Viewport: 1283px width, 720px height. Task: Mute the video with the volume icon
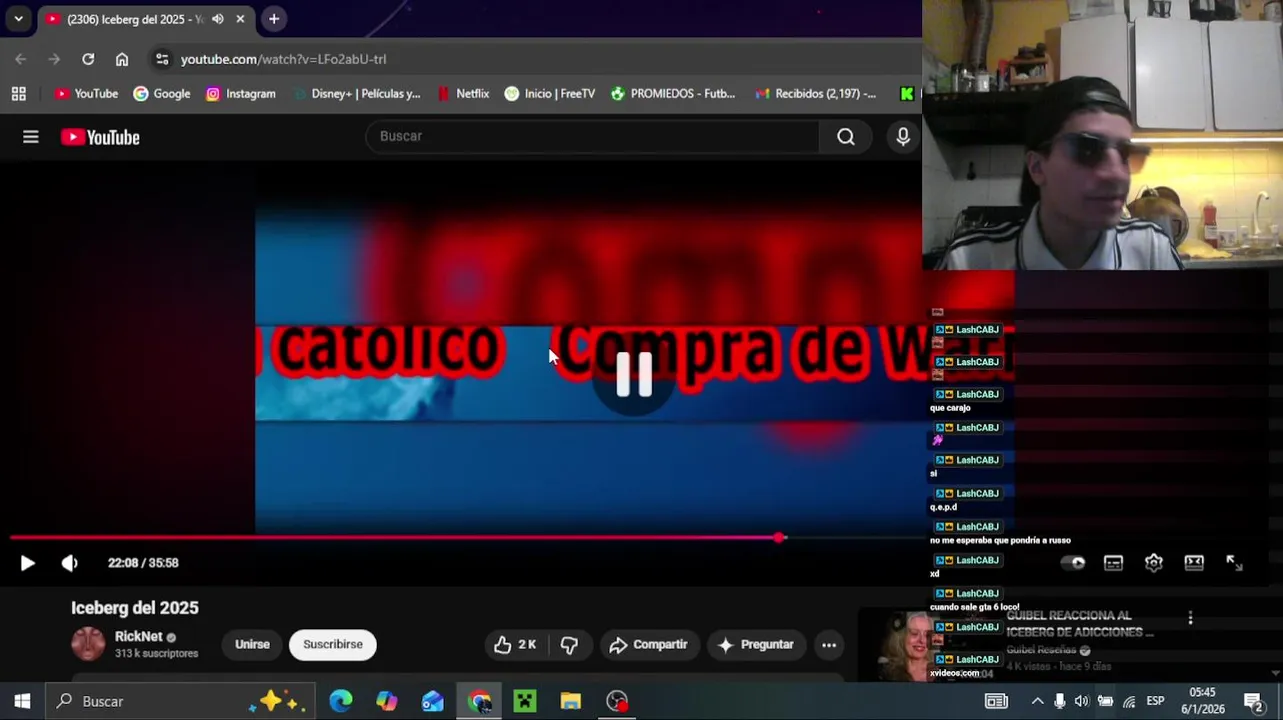pos(69,563)
